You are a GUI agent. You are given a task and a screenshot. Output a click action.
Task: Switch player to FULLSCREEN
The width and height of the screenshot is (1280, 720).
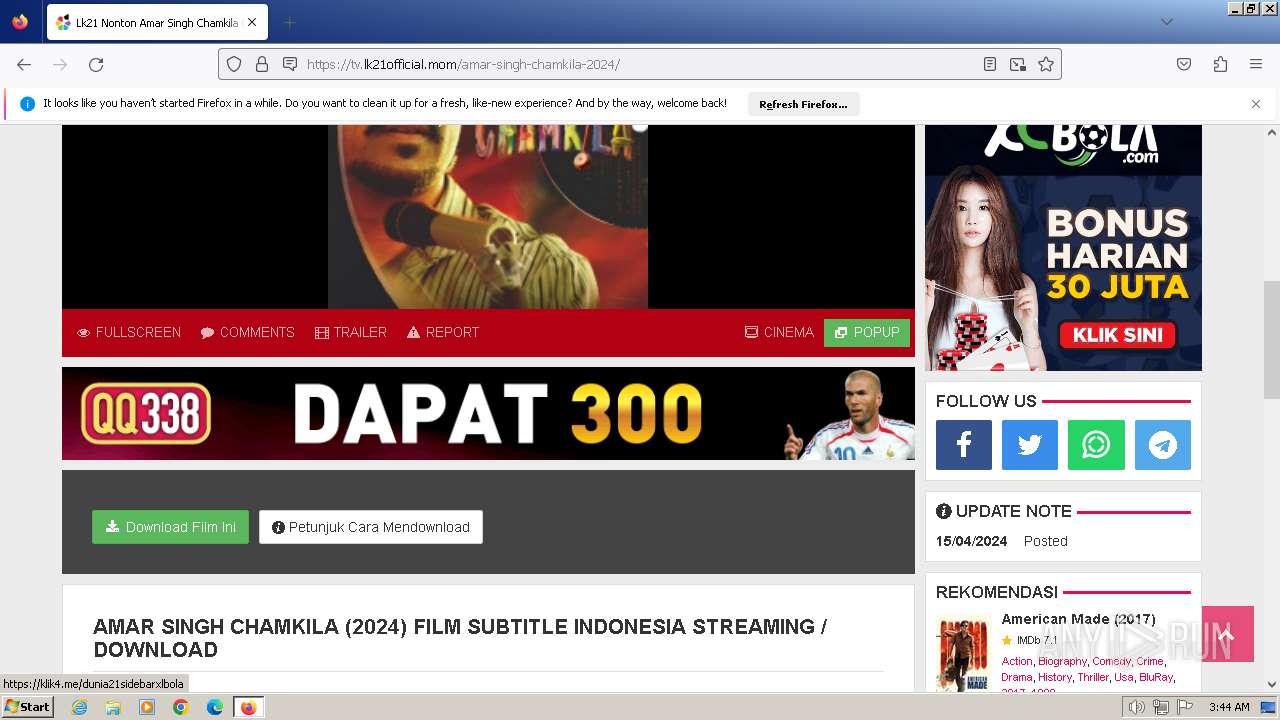point(129,332)
